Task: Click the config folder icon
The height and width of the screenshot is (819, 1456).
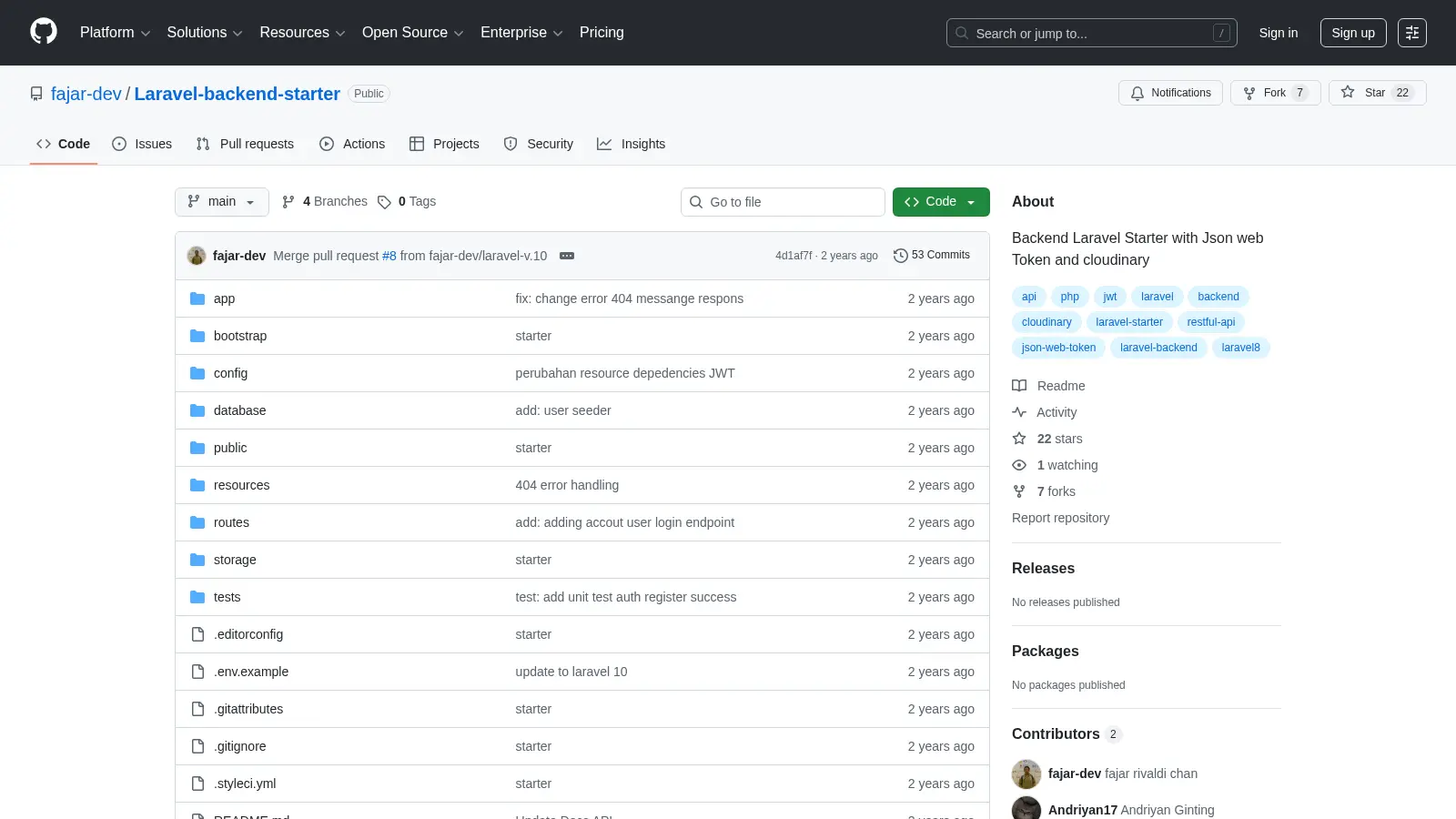Action: tap(197, 373)
